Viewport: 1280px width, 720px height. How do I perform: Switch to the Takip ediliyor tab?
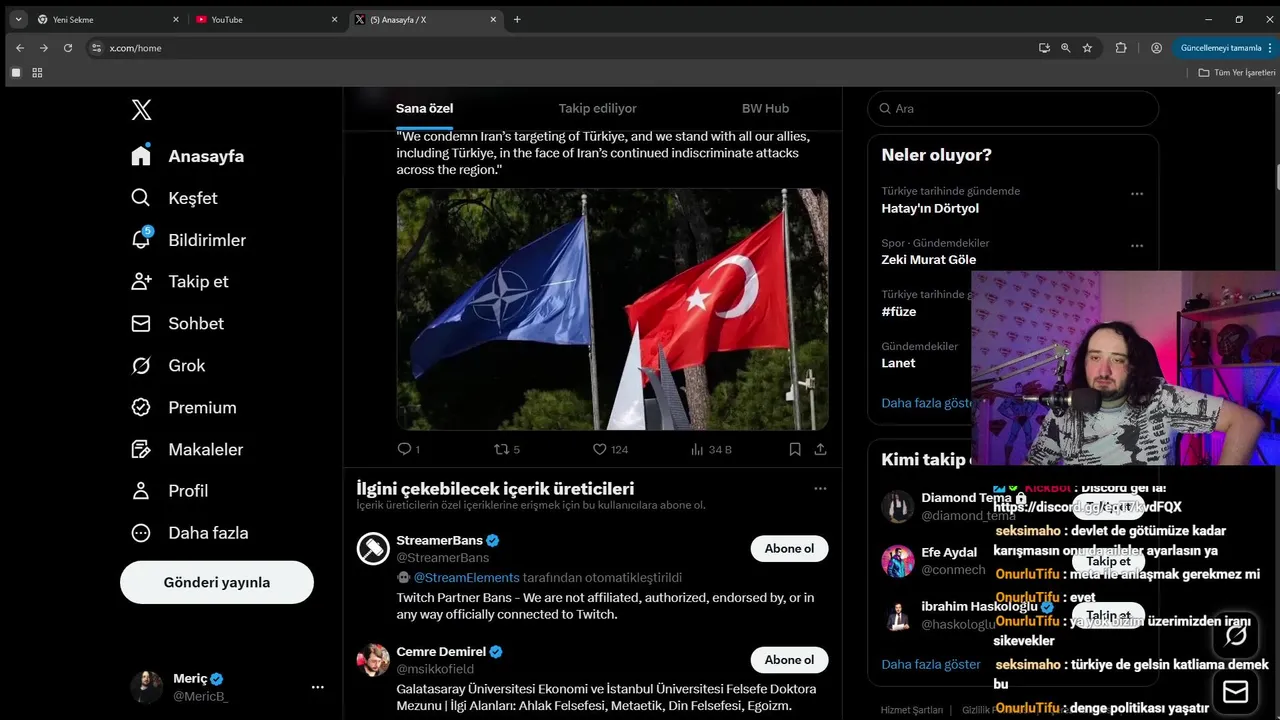[x=597, y=108]
